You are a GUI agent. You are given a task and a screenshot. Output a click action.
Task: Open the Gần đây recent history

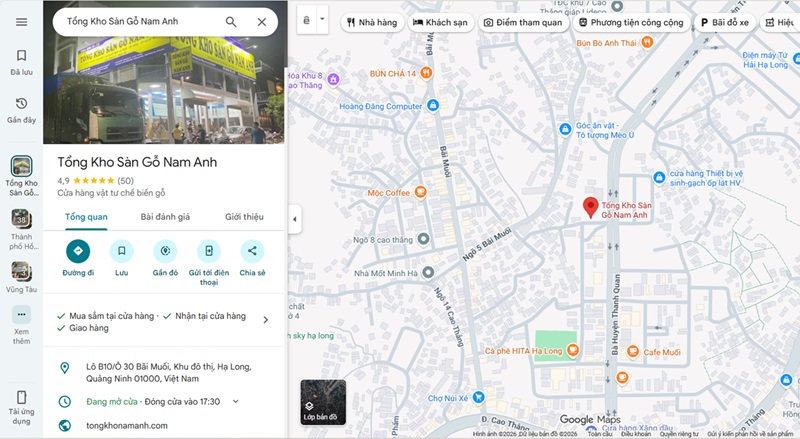tap(21, 110)
